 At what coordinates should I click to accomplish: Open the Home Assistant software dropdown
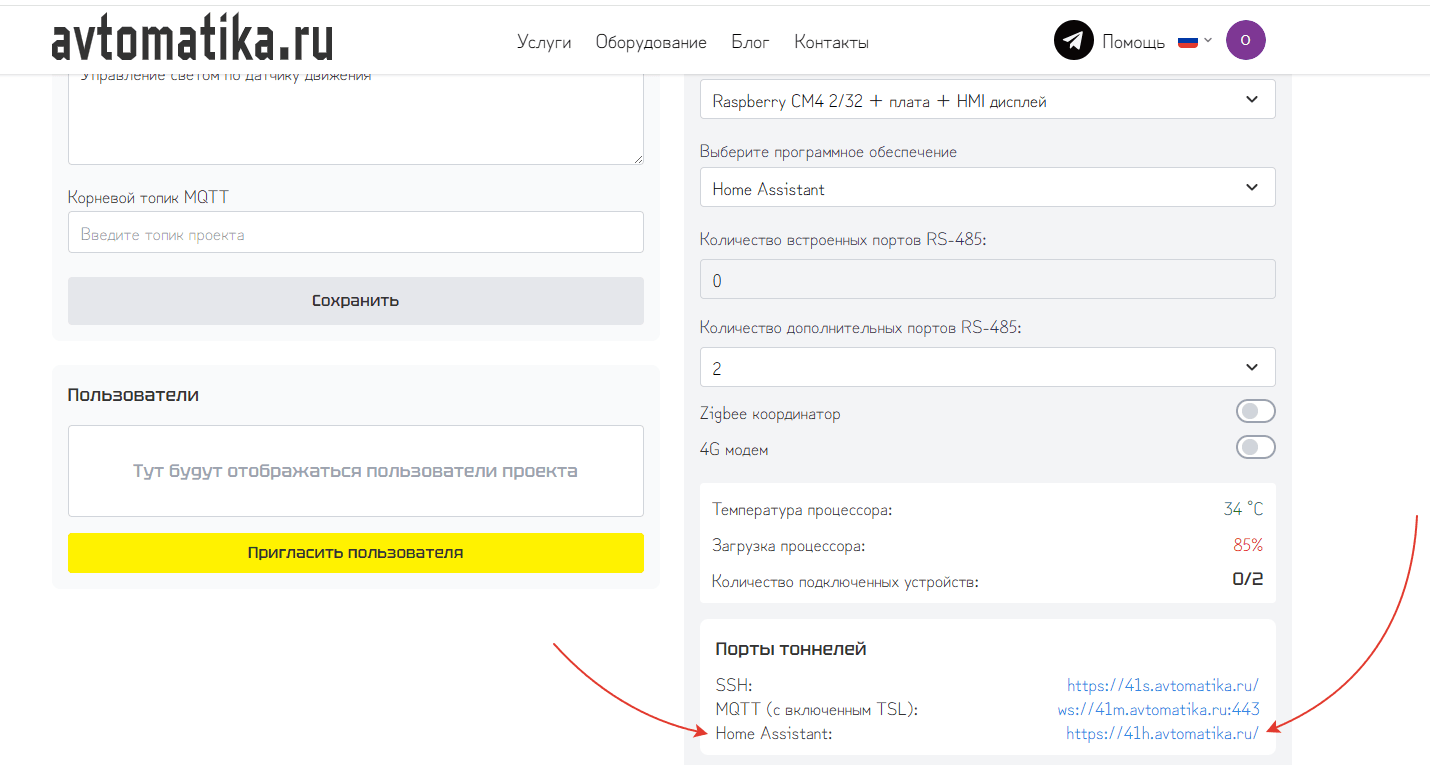pos(987,188)
